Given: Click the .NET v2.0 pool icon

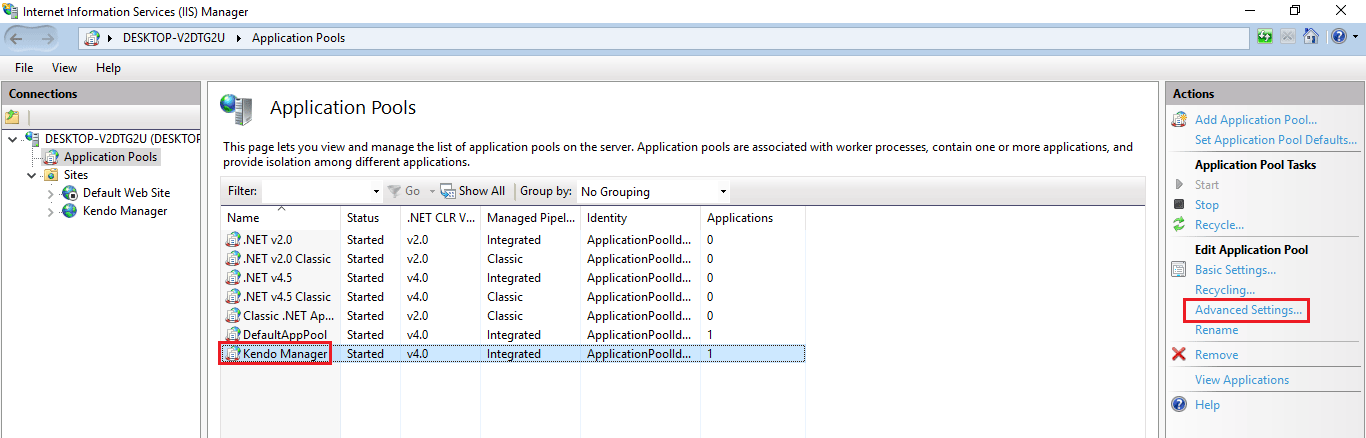Looking at the screenshot, I should [233, 240].
